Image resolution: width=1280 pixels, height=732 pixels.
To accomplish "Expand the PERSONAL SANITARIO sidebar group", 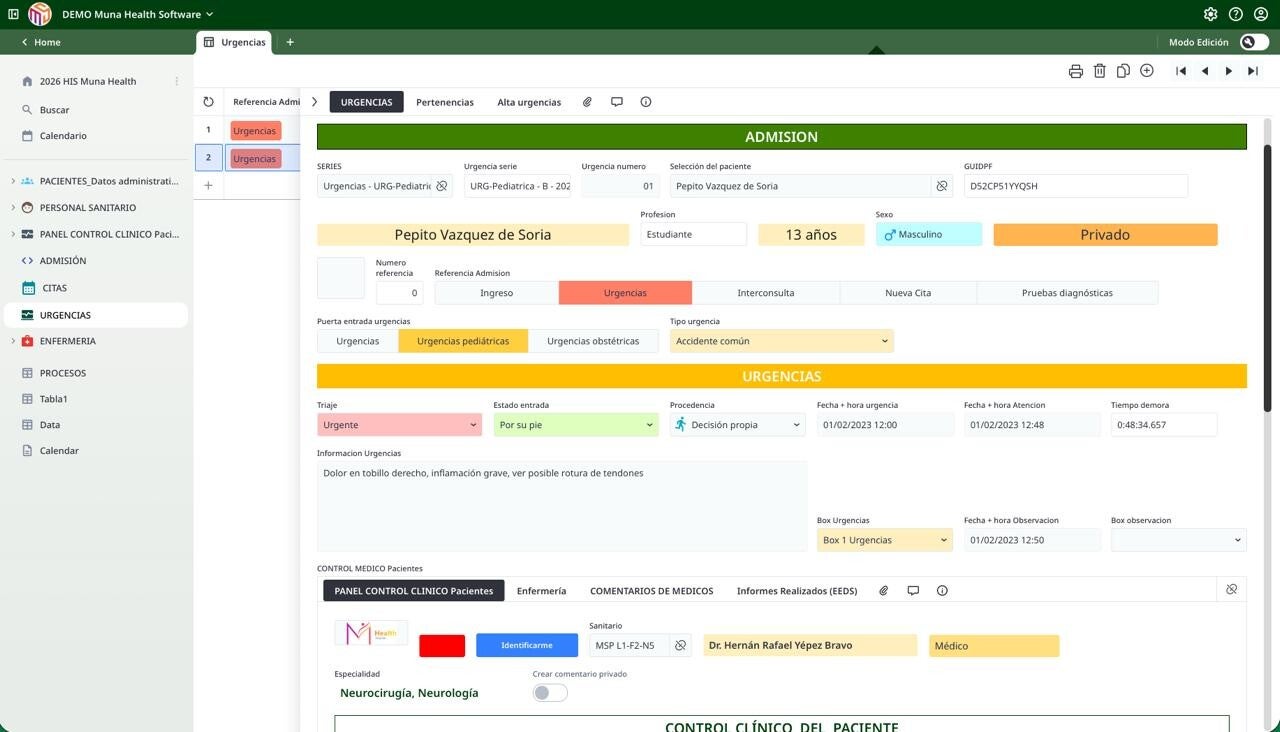I will point(13,208).
